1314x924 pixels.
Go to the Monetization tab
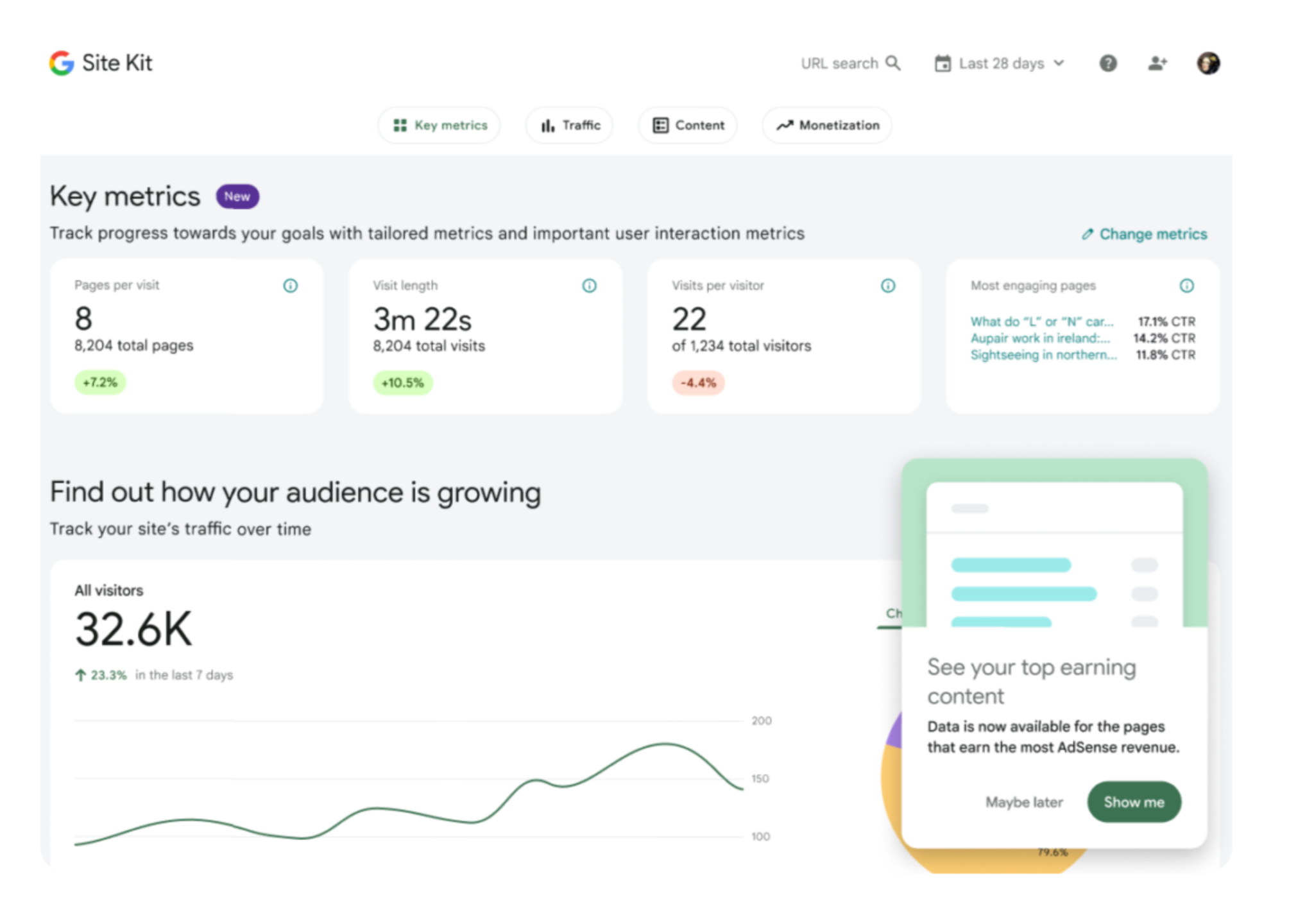tap(827, 125)
